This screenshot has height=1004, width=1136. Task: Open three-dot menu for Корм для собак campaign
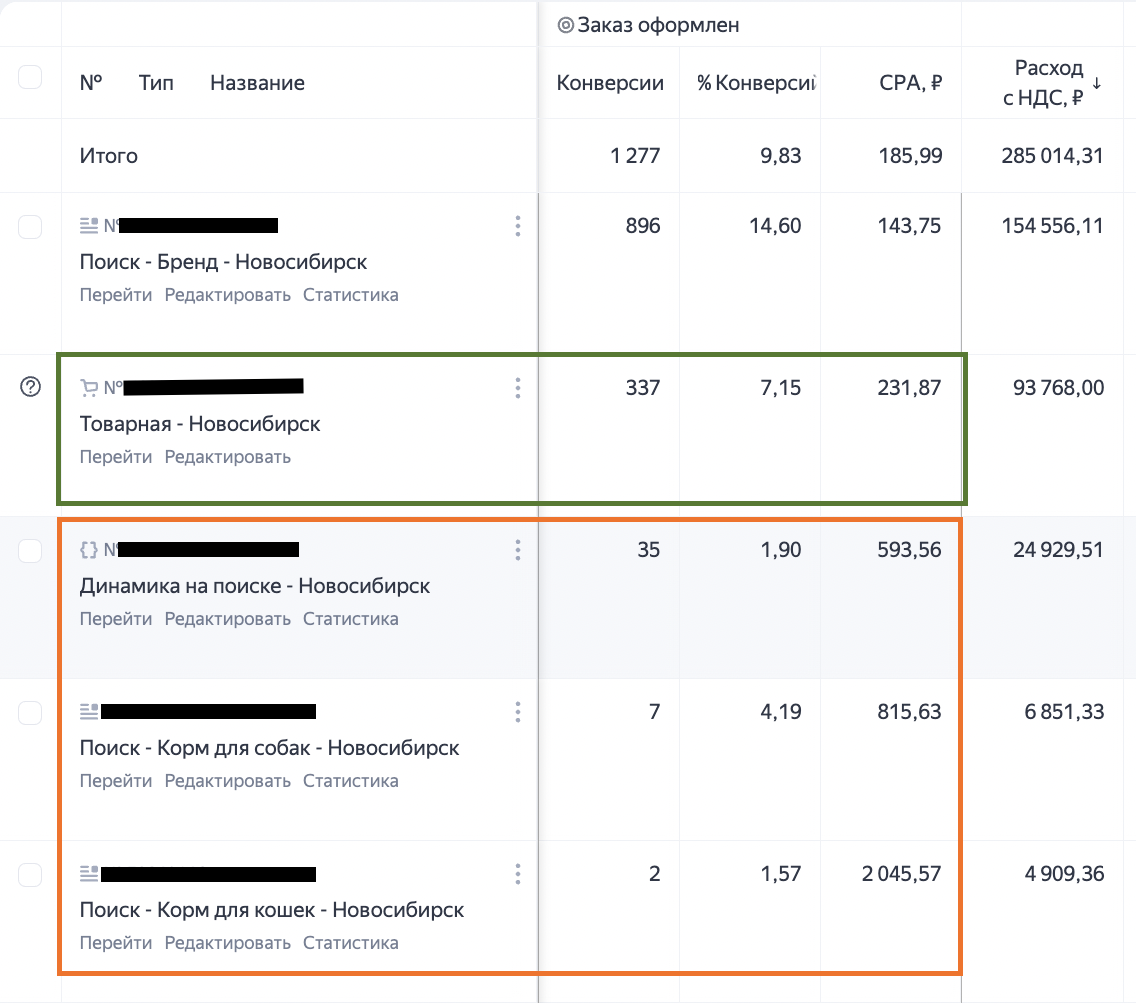517,712
